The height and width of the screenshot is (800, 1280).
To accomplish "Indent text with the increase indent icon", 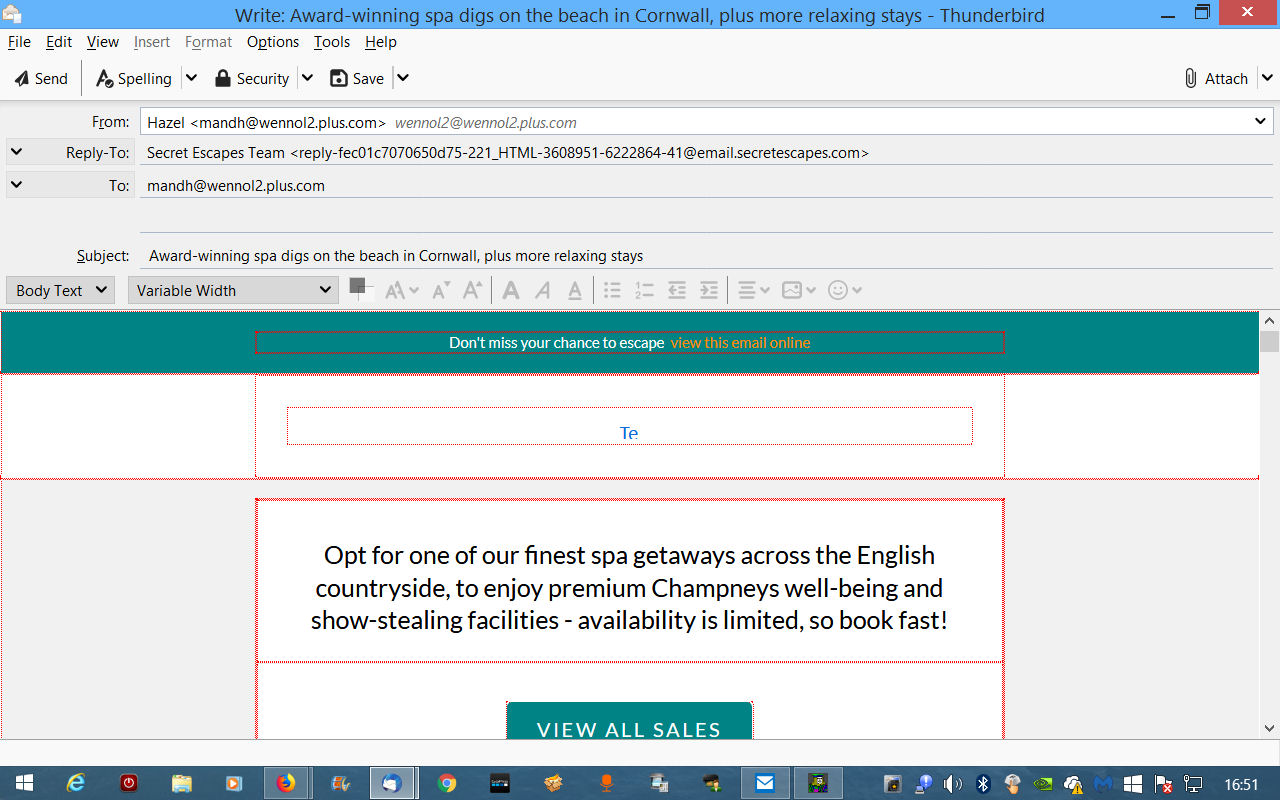I will 709,290.
